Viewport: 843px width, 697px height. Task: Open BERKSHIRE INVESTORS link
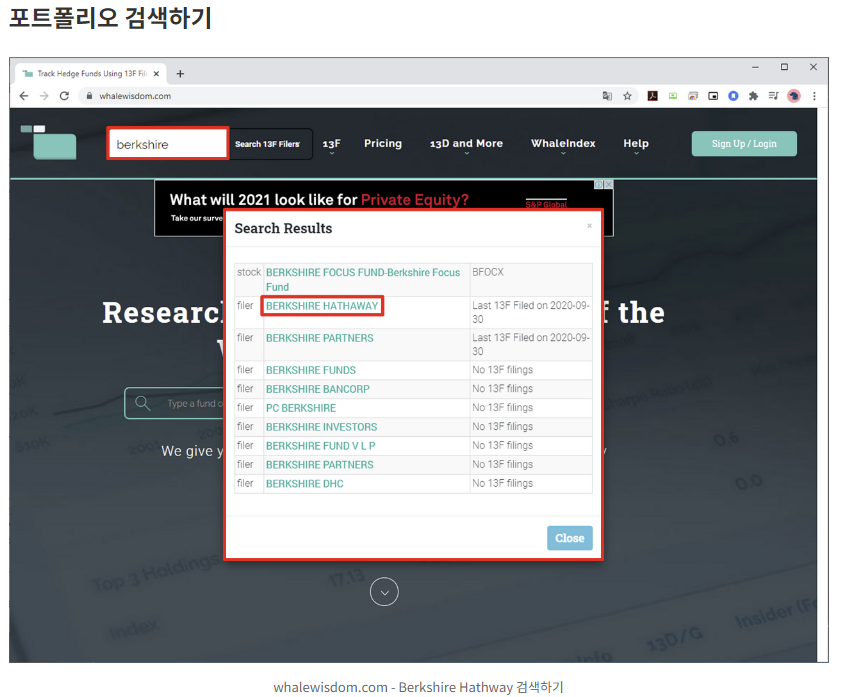tap(322, 427)
